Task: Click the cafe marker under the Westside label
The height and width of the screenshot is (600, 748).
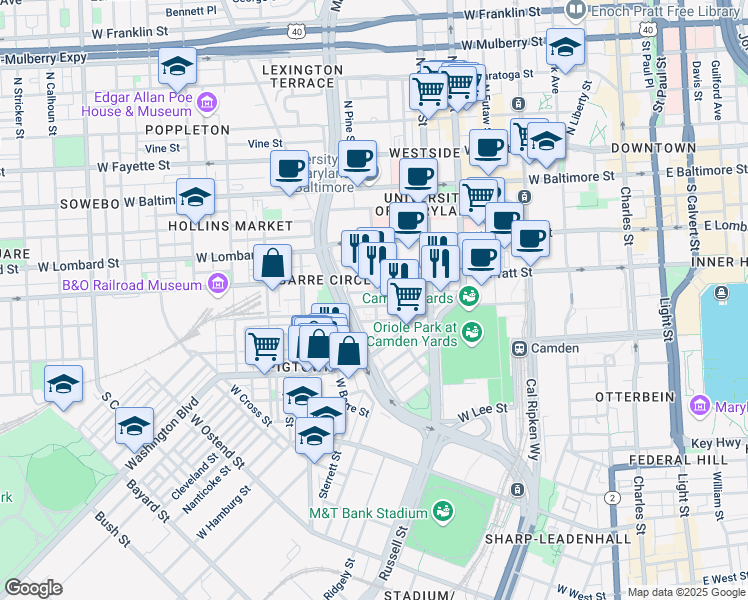Action: 418,180
